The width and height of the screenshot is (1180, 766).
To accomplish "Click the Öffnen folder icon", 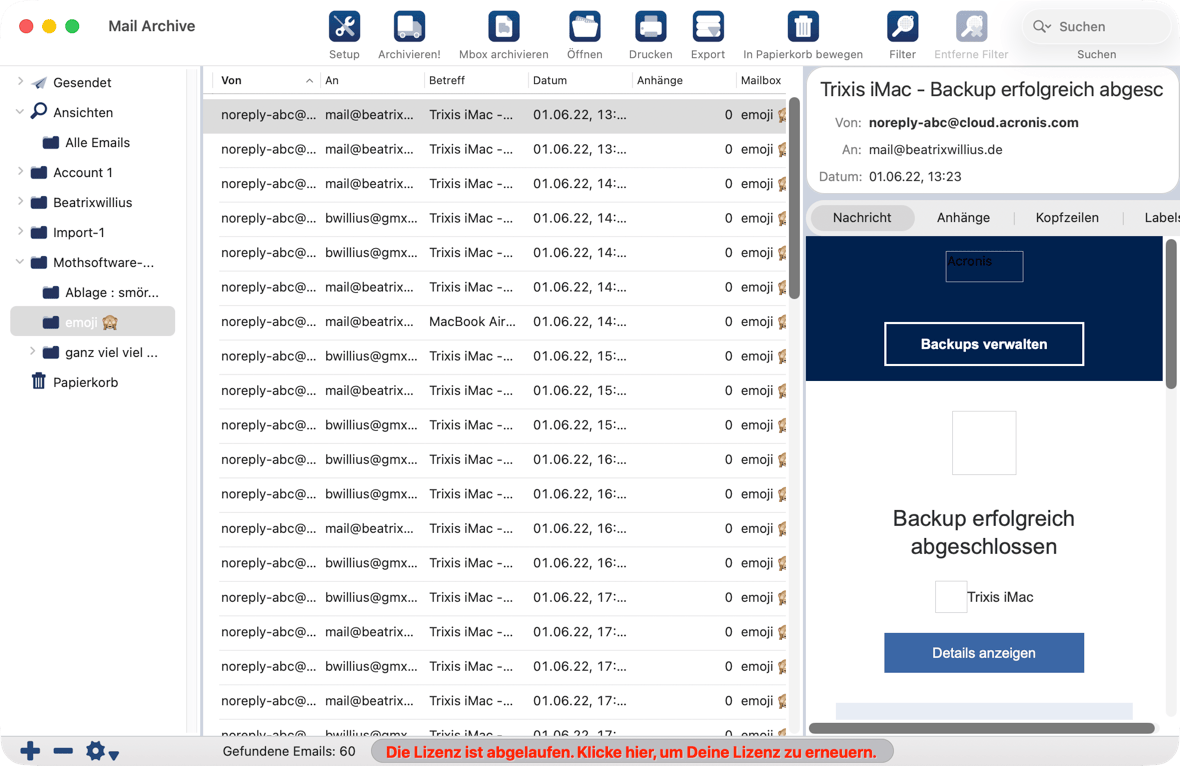I will 584,27.
